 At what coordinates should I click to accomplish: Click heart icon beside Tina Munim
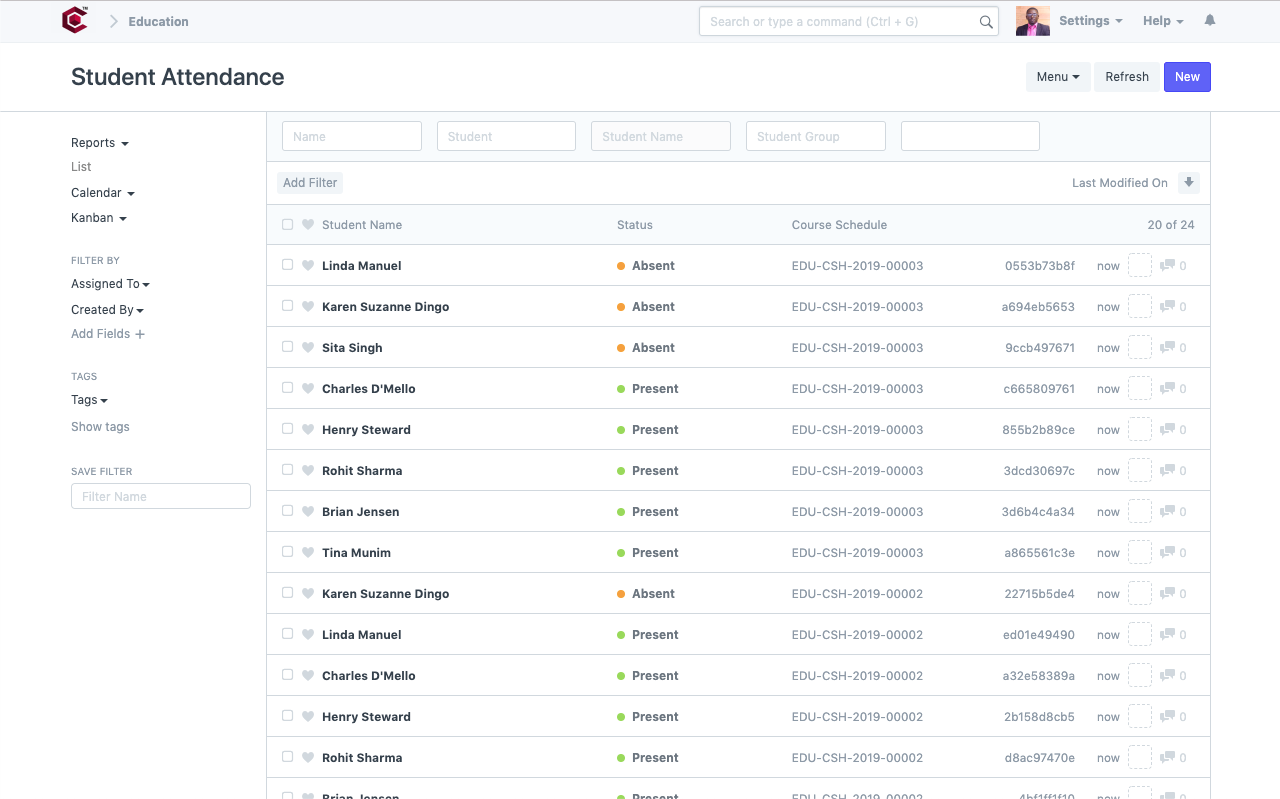[x=308, y=553]
